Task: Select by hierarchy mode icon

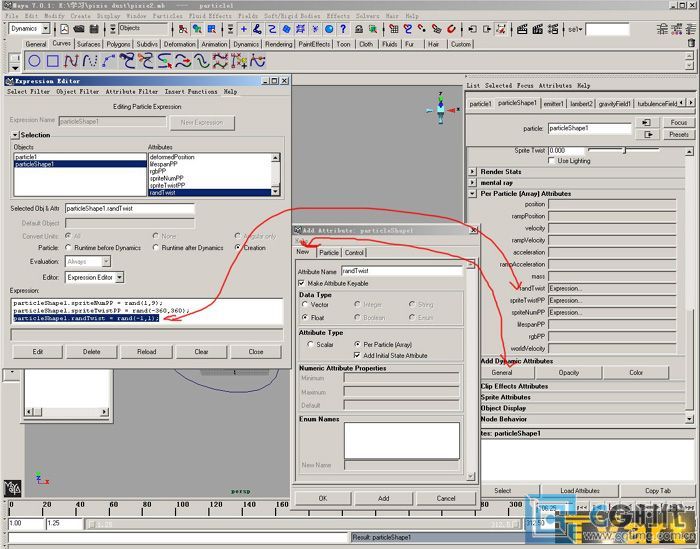Action: [183, 29]
